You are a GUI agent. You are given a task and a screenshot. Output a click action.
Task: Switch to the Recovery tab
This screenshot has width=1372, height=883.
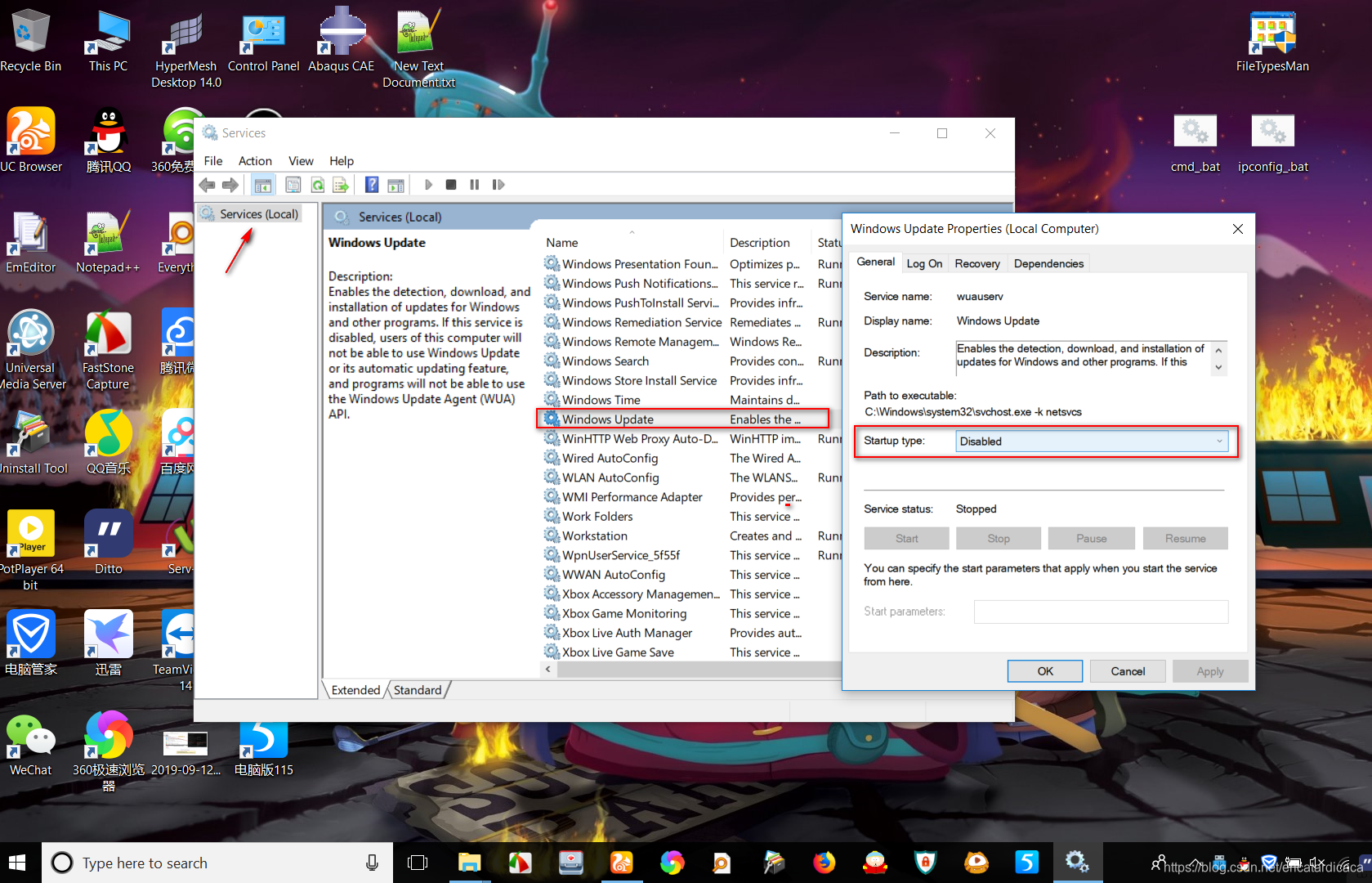tap(977, 263)
